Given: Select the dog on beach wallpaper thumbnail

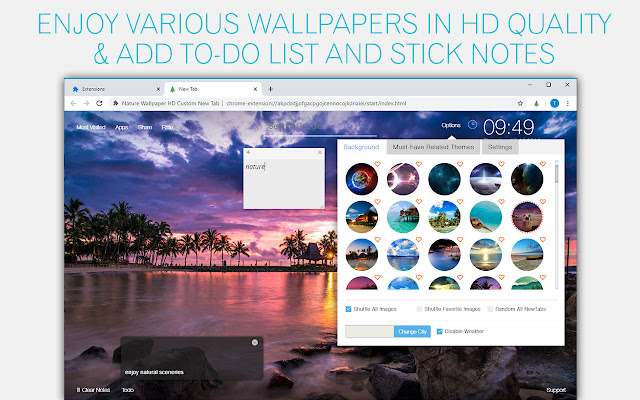Looking at the screenshot, I should tap(527, 217).
